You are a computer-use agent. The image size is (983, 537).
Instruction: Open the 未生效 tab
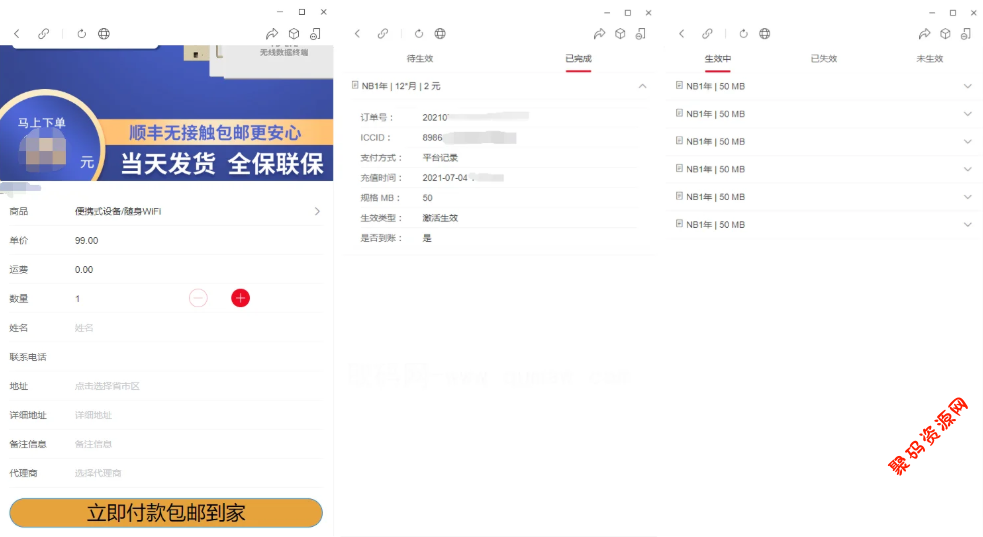[929, 59]
